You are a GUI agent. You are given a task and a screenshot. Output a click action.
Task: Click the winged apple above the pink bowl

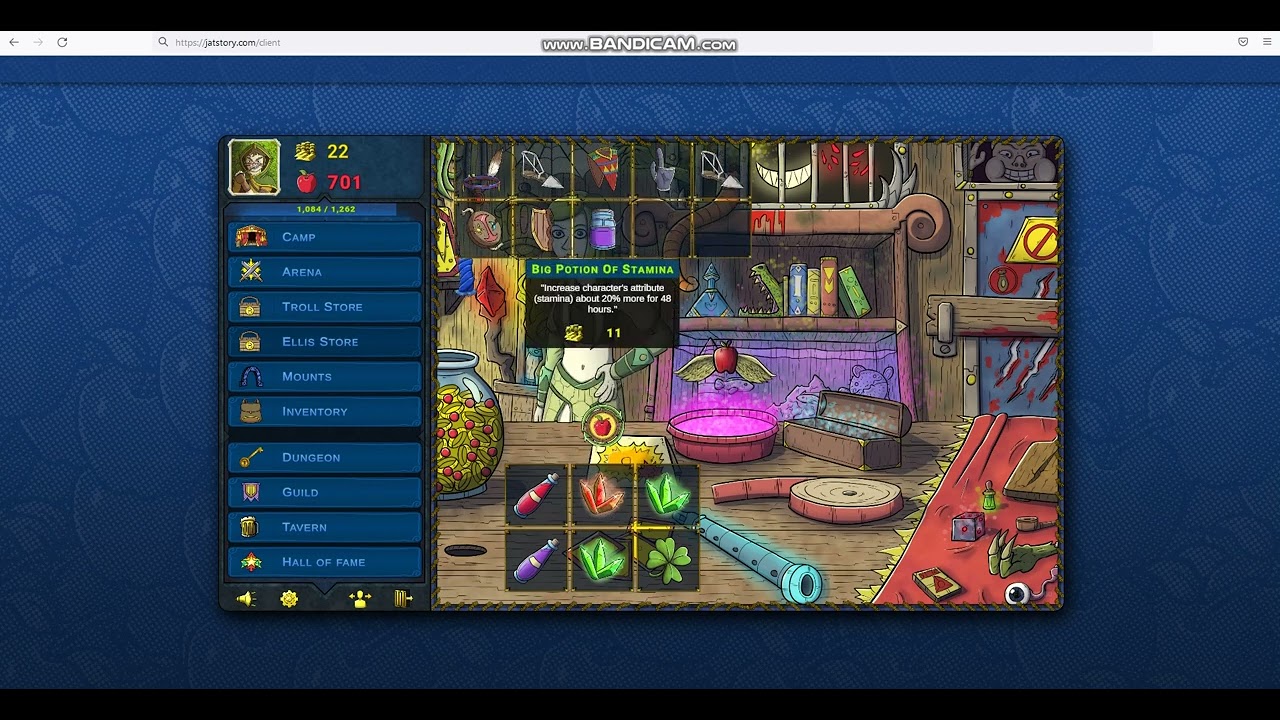[726, 363]
